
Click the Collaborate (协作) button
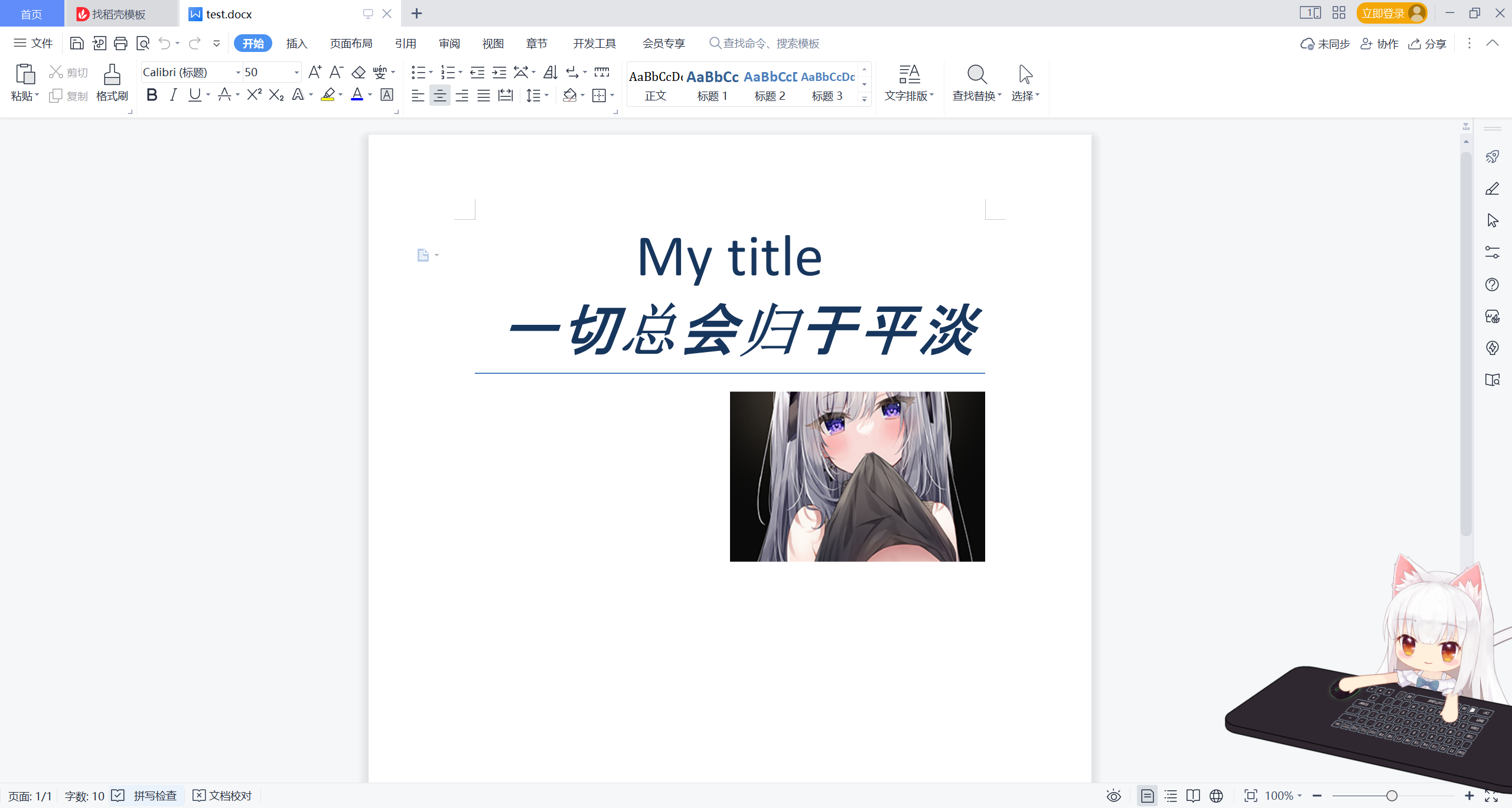click(x=1379, y=44)
